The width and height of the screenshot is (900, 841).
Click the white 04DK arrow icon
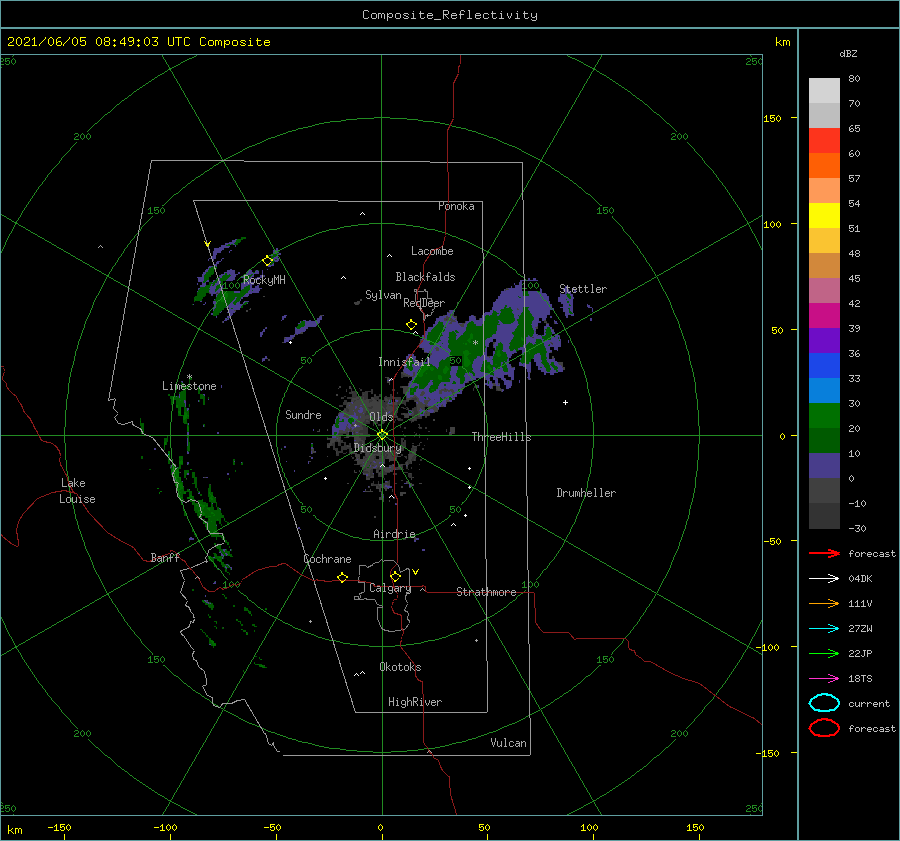click(824, 579)
